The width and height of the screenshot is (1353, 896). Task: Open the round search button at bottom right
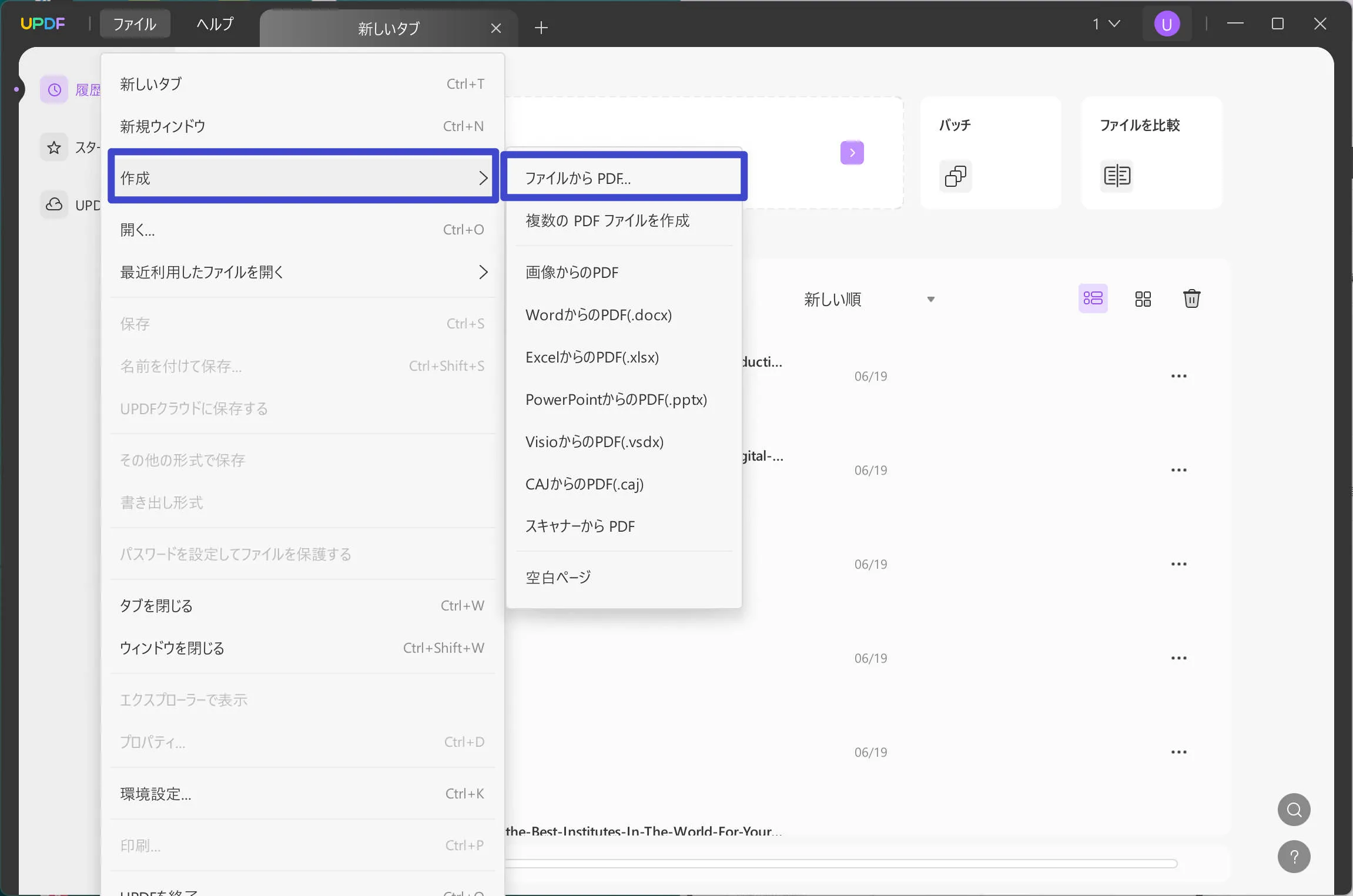pos(1294,810)
